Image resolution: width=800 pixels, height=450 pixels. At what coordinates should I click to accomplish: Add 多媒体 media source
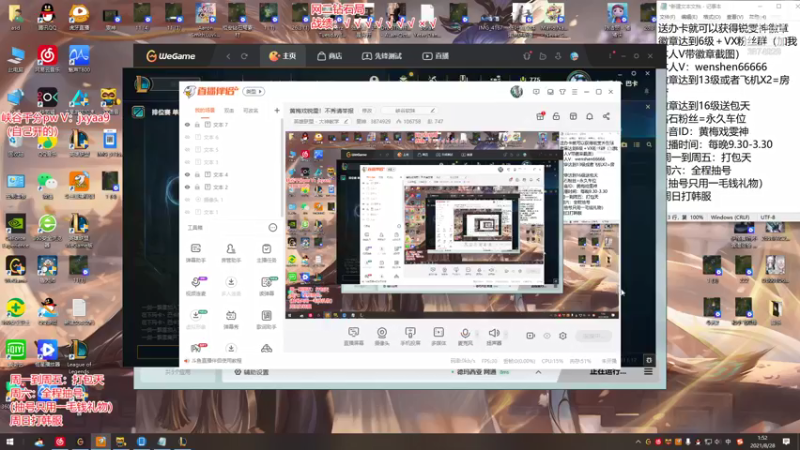[438, 336]
